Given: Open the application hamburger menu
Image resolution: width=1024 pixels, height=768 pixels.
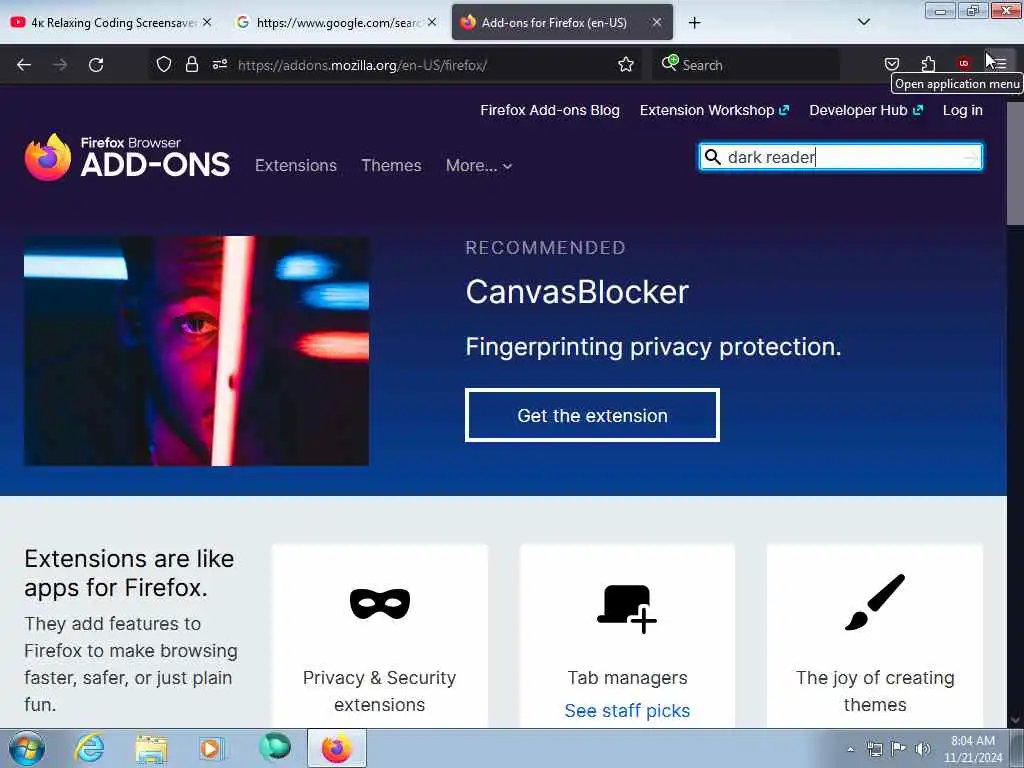Looking at the screenshot, I should click(x=999, y=63).
